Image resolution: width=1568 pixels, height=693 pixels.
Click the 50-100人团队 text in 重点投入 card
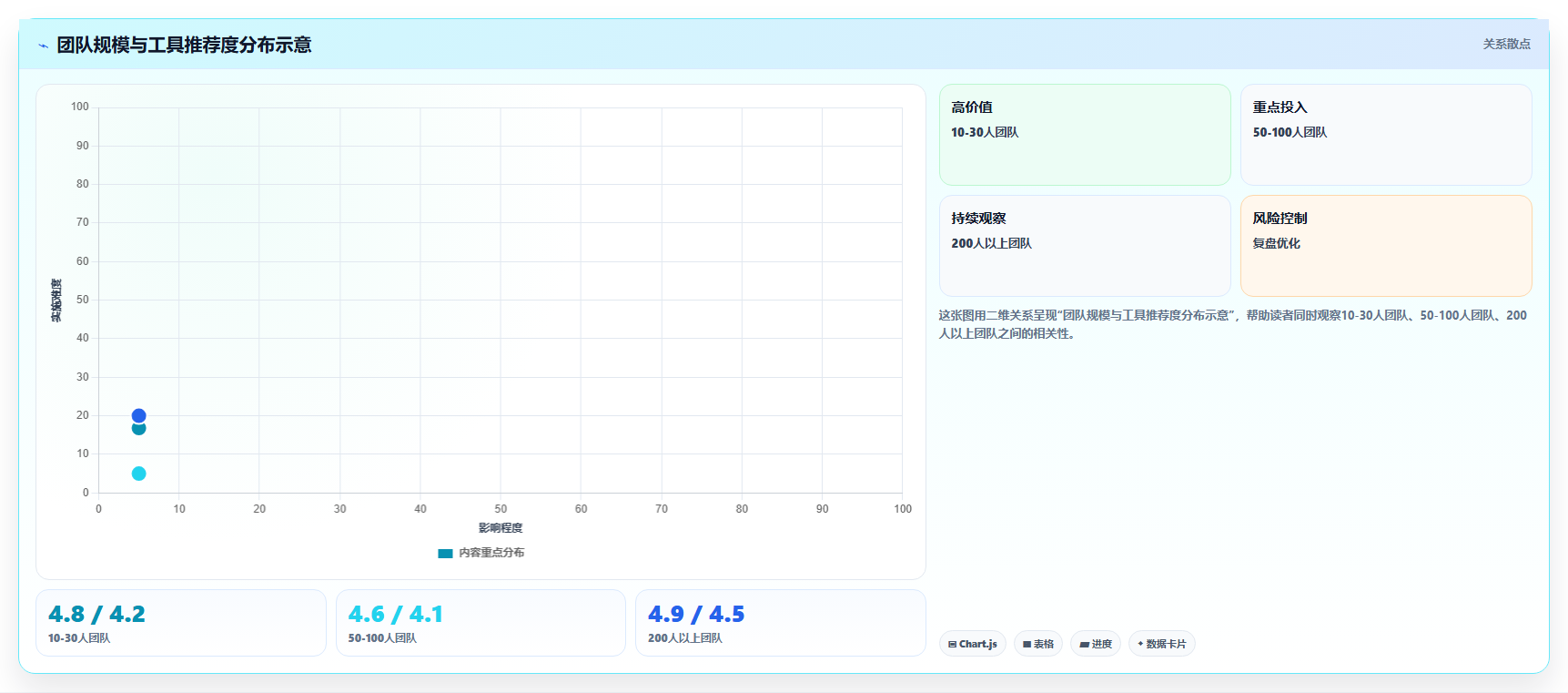pyautogui.click(x=1290, y=132)
